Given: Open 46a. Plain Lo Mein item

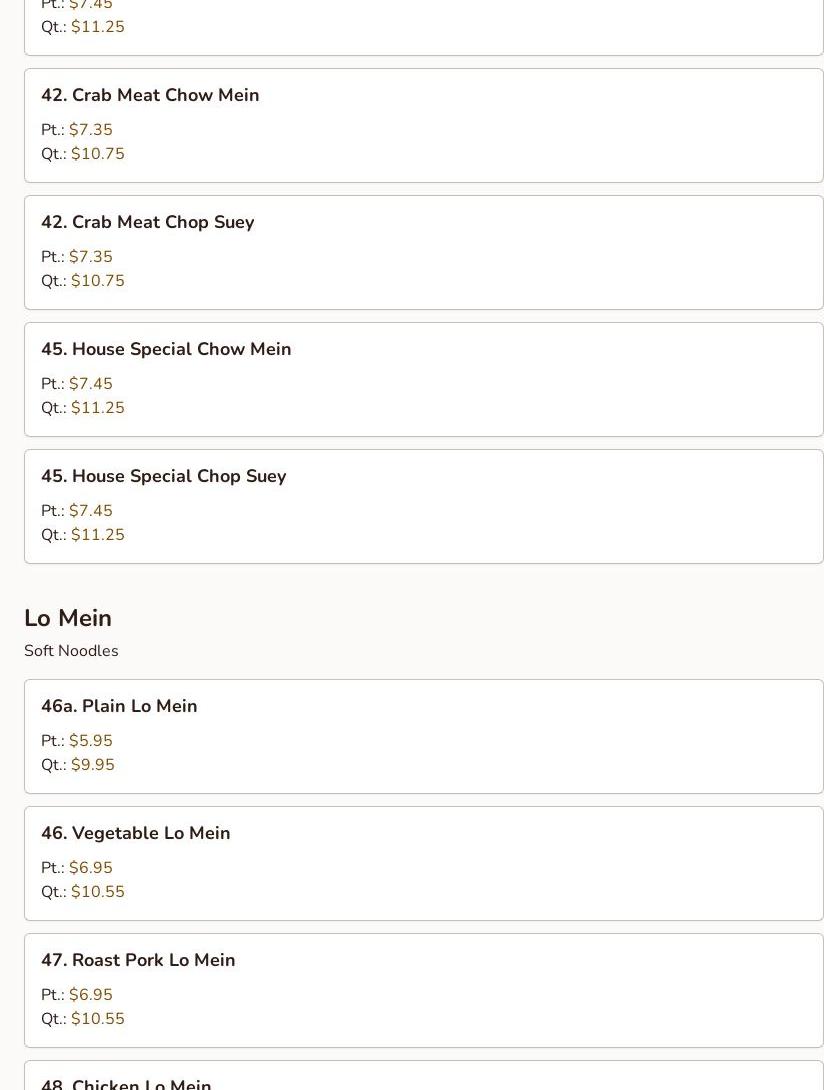Looking at the screenshot, I should tap(423, 737).
